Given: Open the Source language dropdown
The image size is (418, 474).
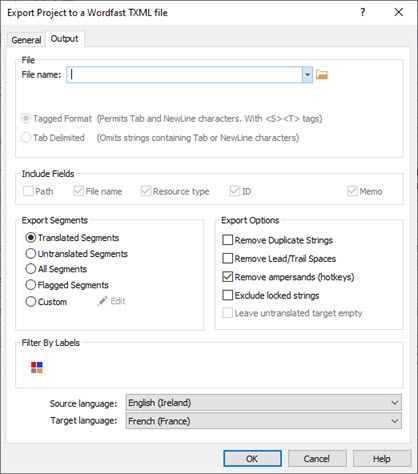Looking at the screenshot, I should tap(264, 403).
